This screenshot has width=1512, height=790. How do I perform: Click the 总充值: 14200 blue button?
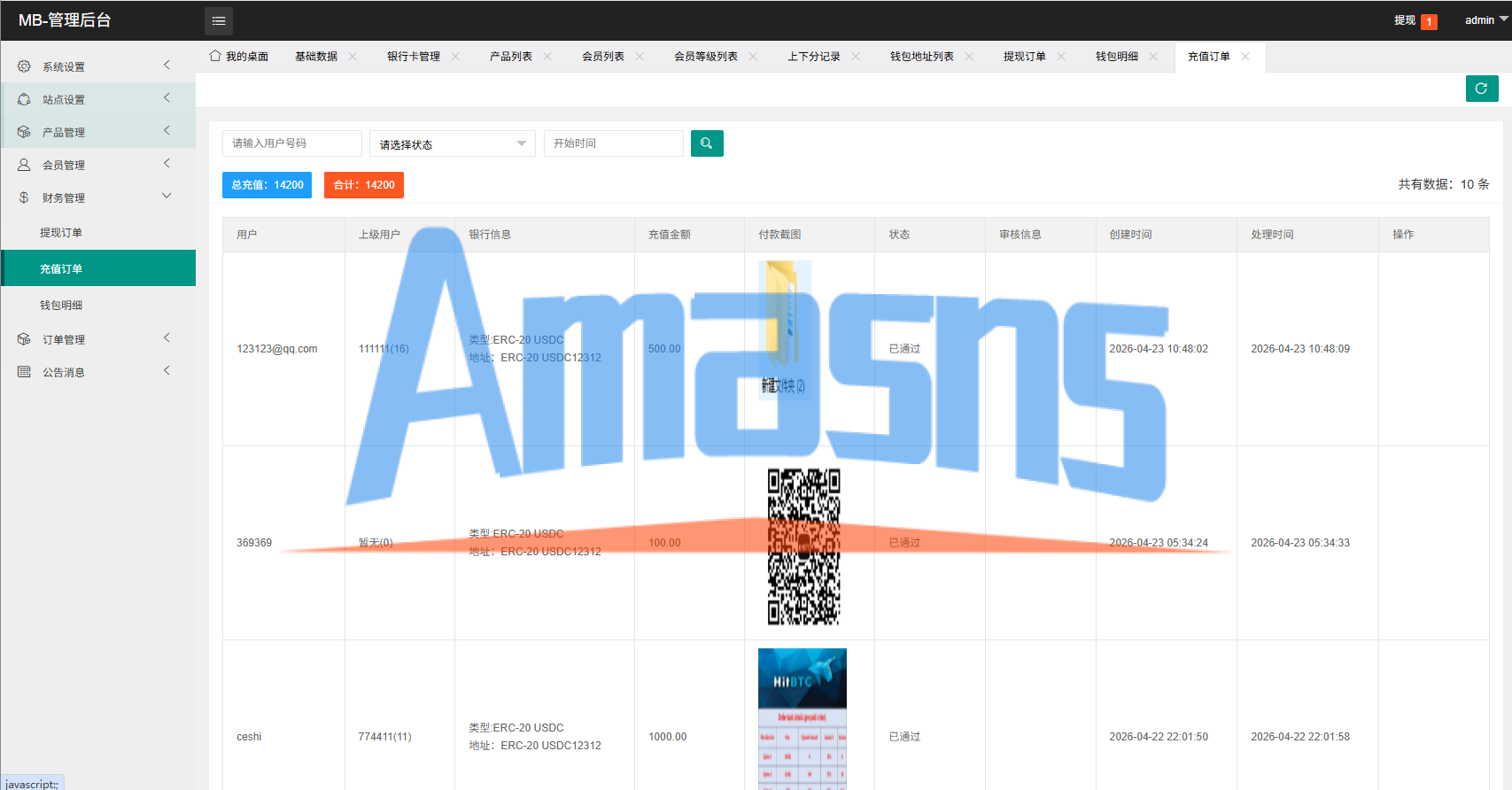(267, 185)
